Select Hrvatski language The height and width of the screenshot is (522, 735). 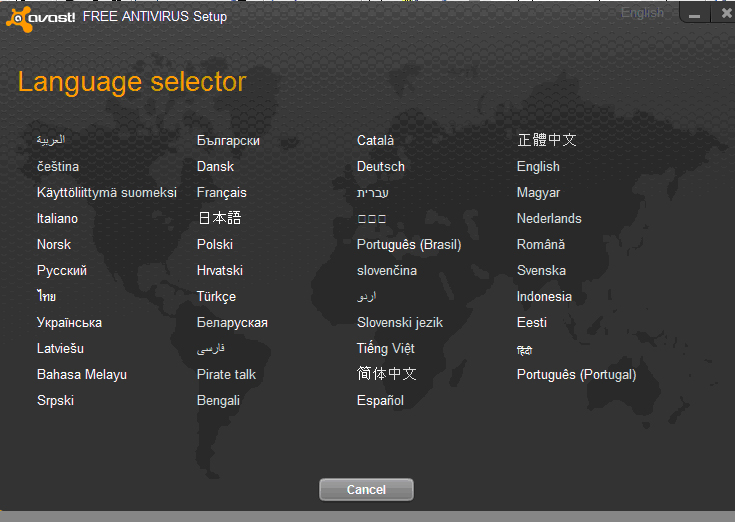pos(220,270)
